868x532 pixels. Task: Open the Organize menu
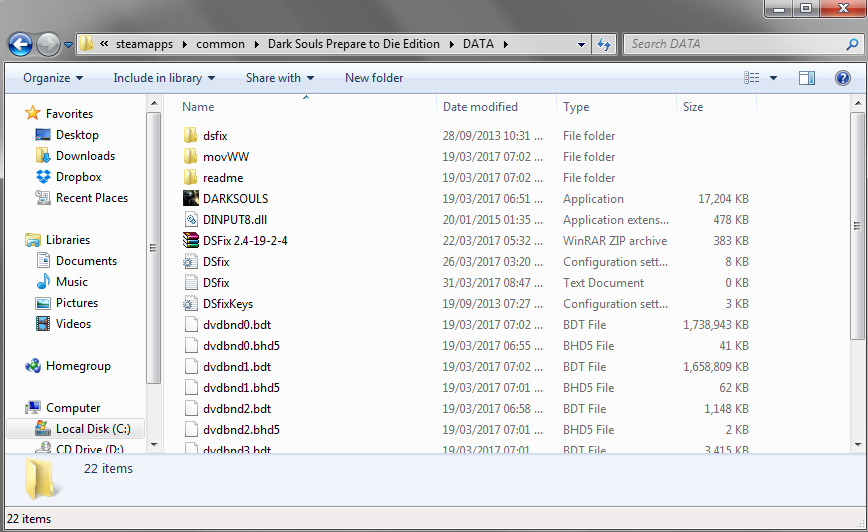point(53,78)
